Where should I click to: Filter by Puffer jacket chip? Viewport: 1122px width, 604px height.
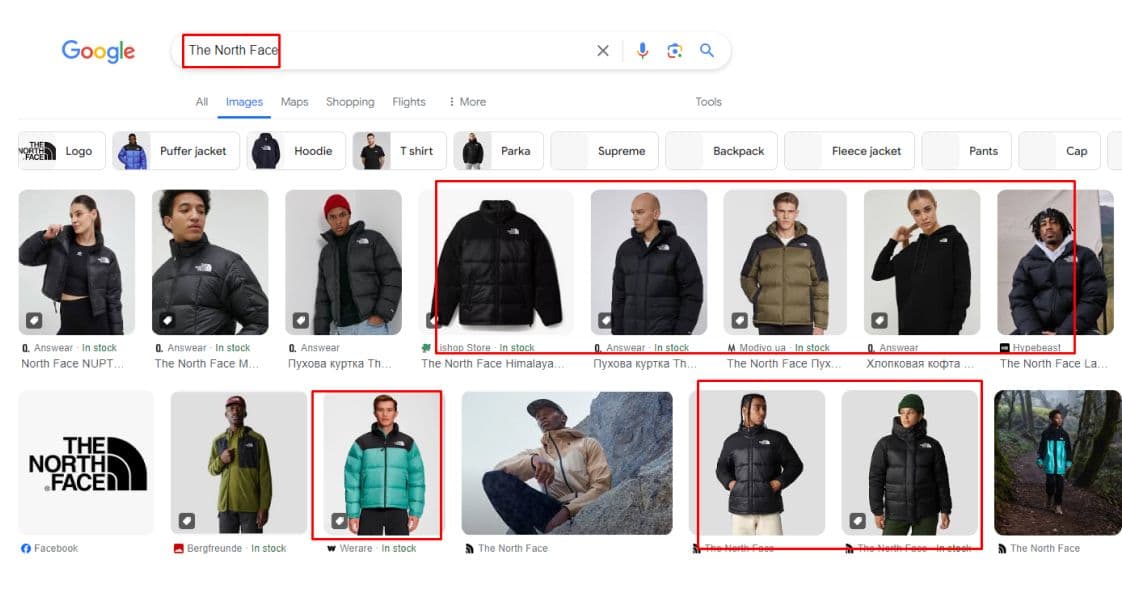tap(176, 151)
